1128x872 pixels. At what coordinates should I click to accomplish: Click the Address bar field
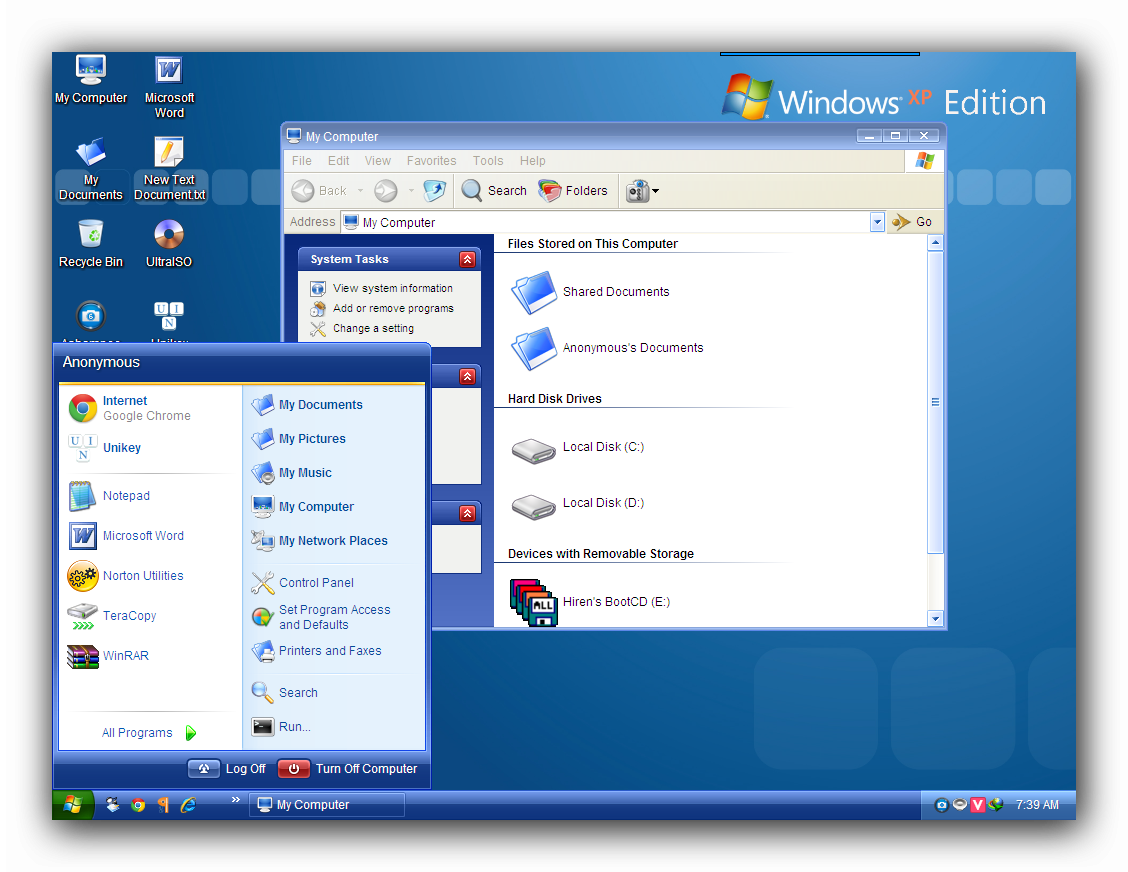(x=604, y=222)
